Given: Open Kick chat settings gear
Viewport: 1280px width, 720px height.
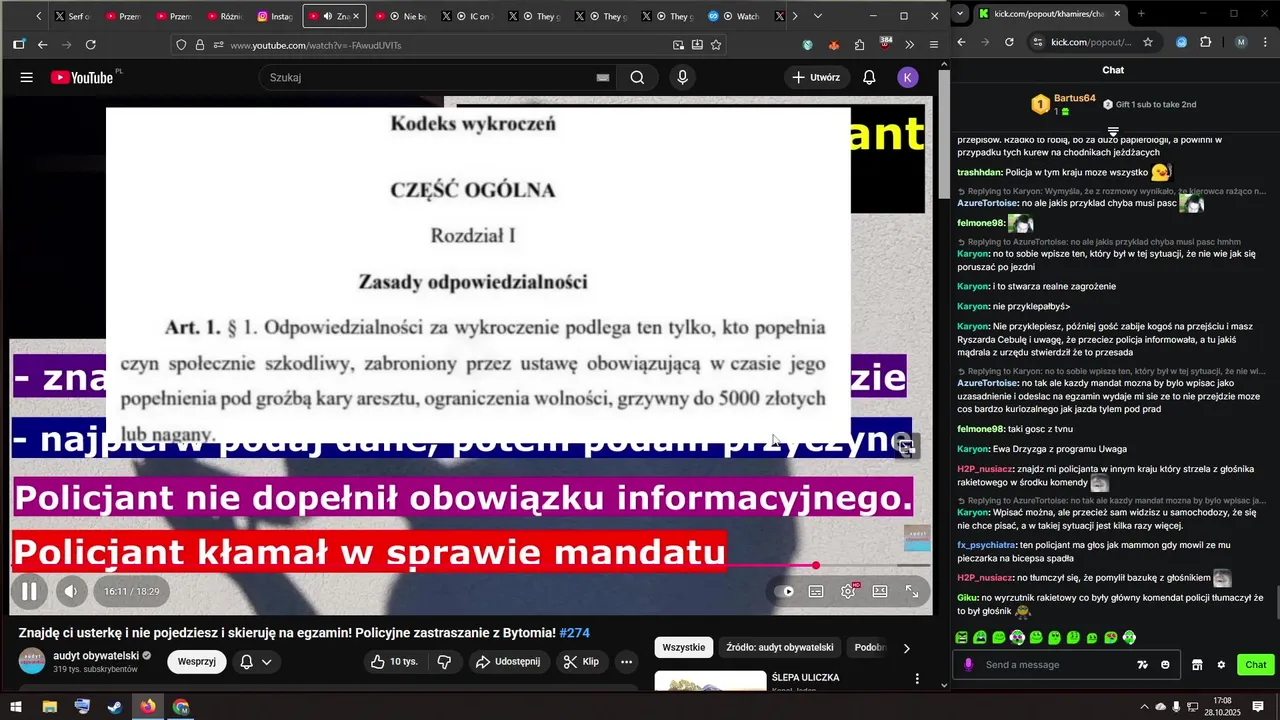Looking at the screenshot, I should (x=1221, y=665).
